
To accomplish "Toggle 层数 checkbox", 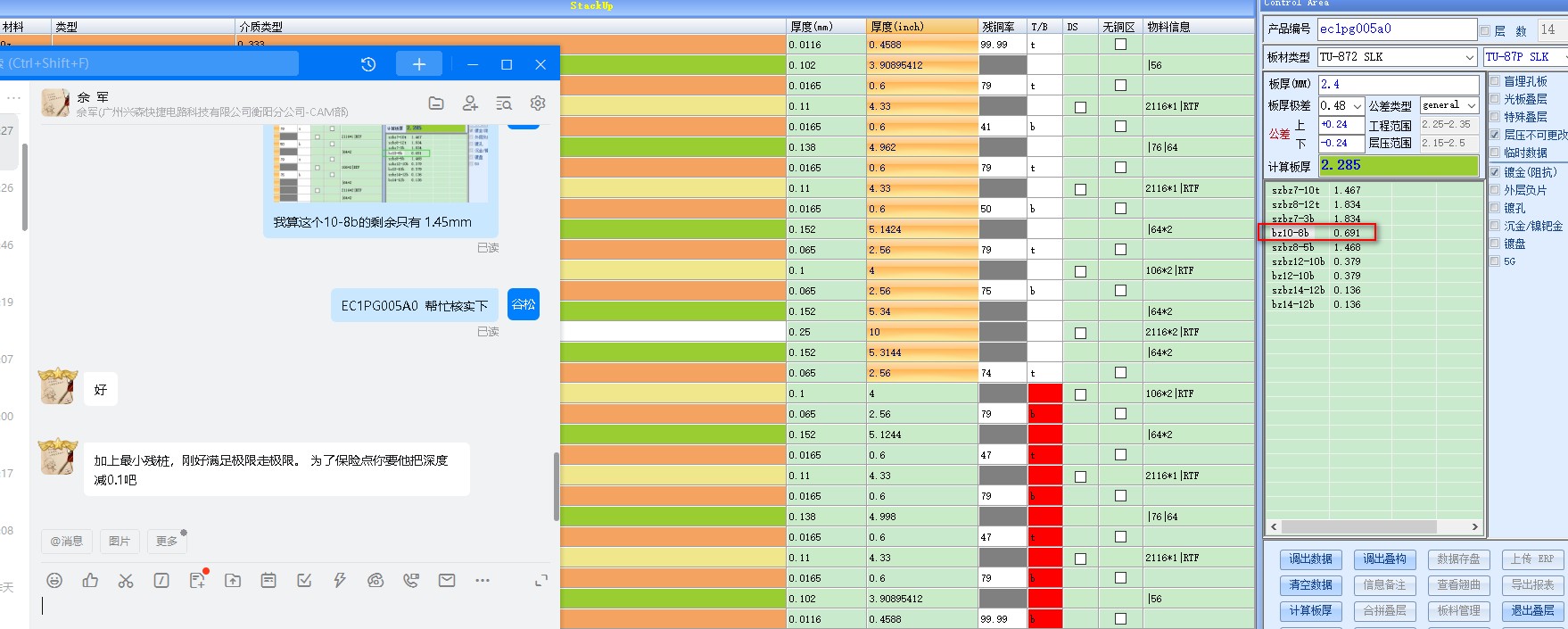I will 1485,30.
